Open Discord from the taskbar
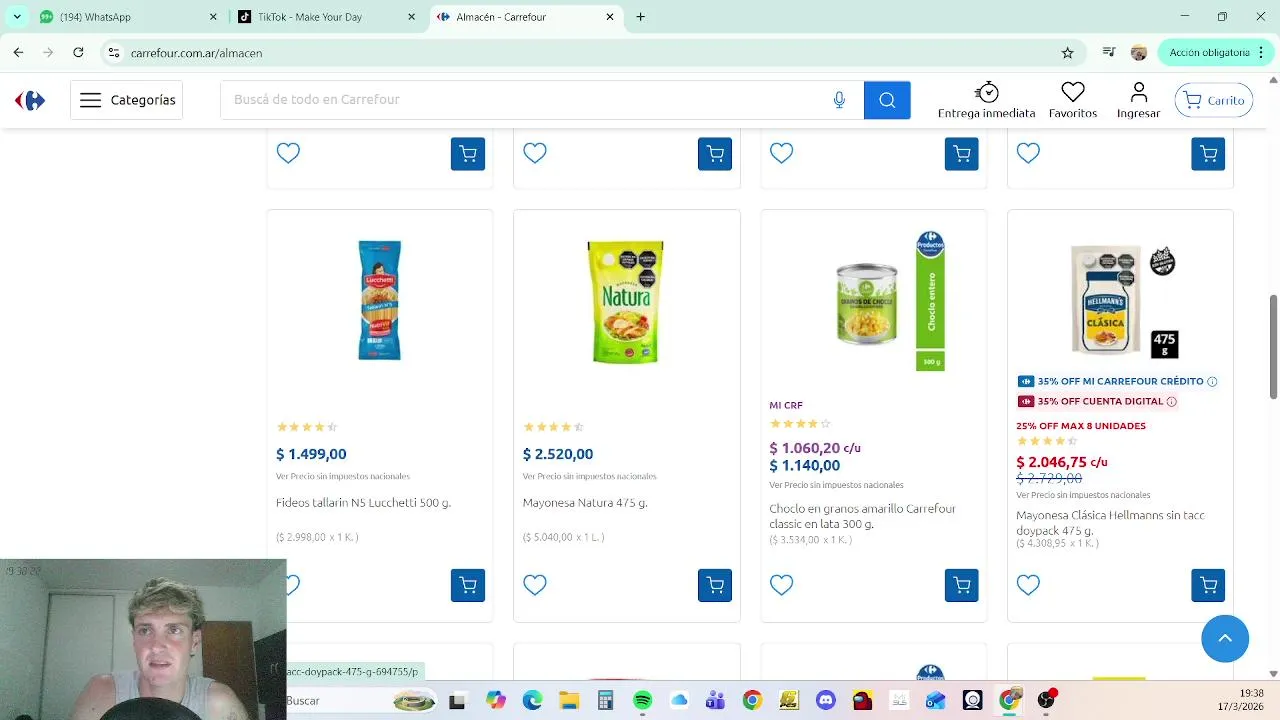Image resolution: width=1280 pixels, height=720 pixels. coord(826,701)
